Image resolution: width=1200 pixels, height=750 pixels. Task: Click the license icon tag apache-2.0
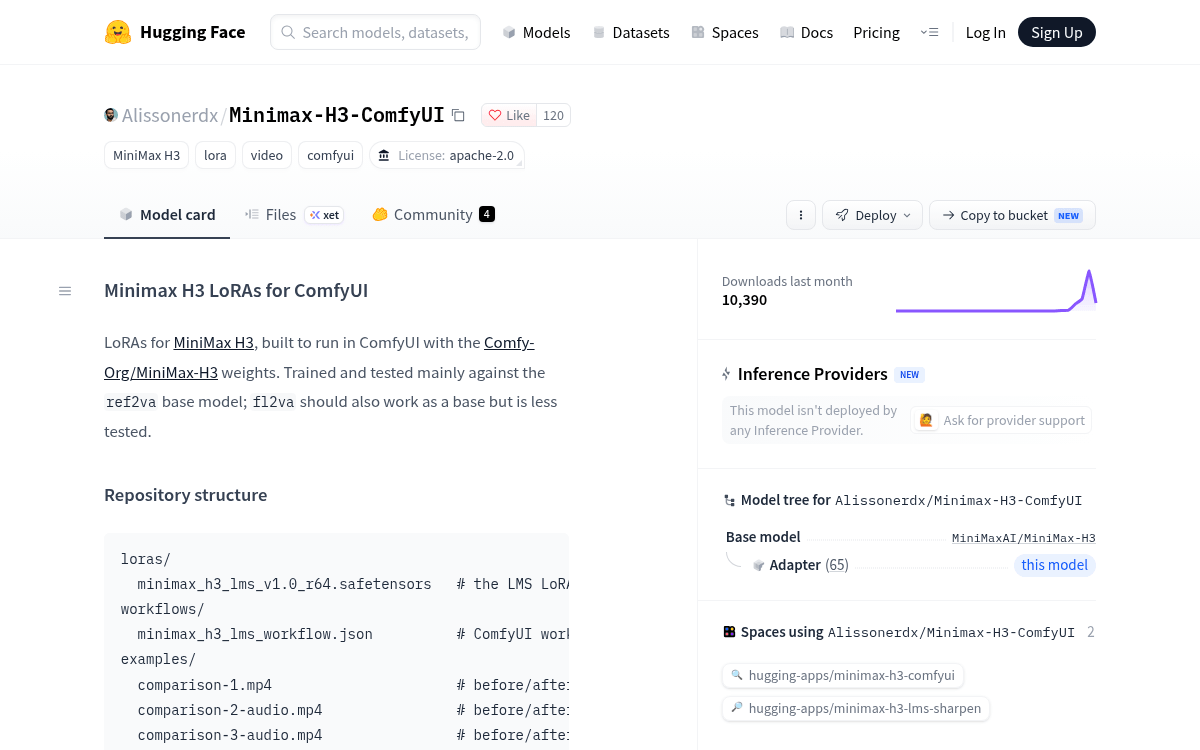(447, 155)
